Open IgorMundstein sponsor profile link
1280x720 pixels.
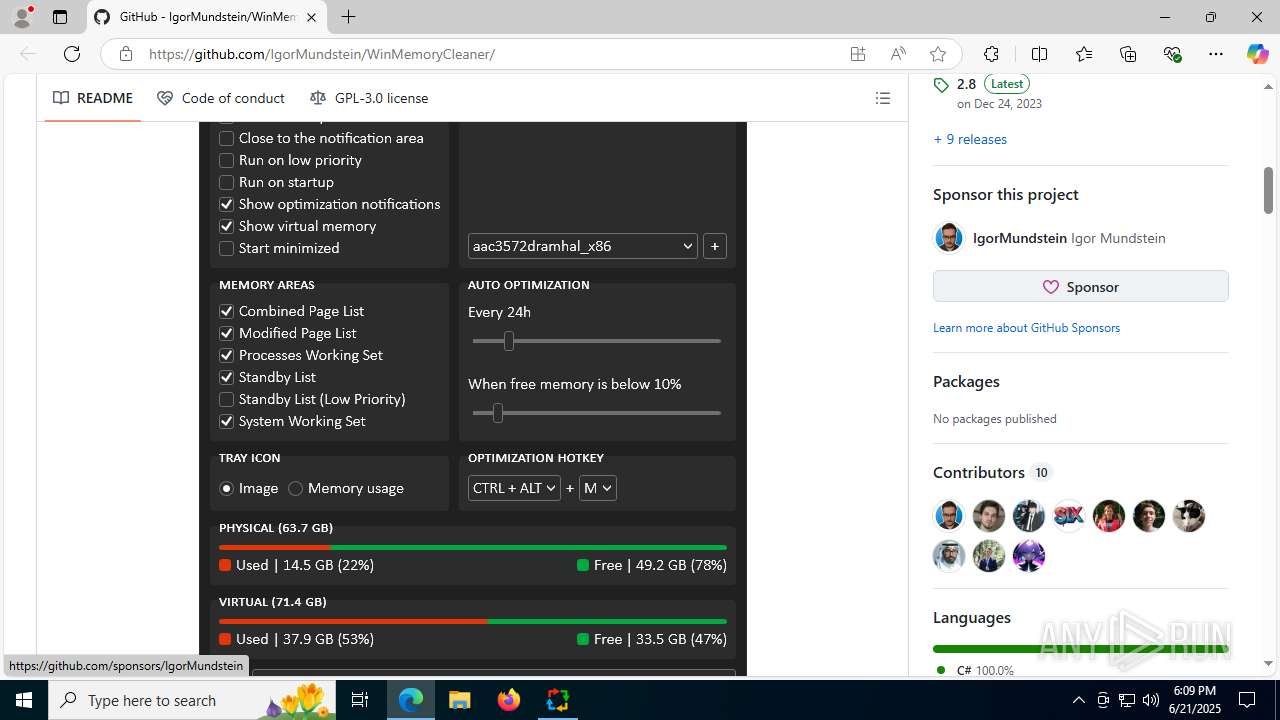[1020, 238]
